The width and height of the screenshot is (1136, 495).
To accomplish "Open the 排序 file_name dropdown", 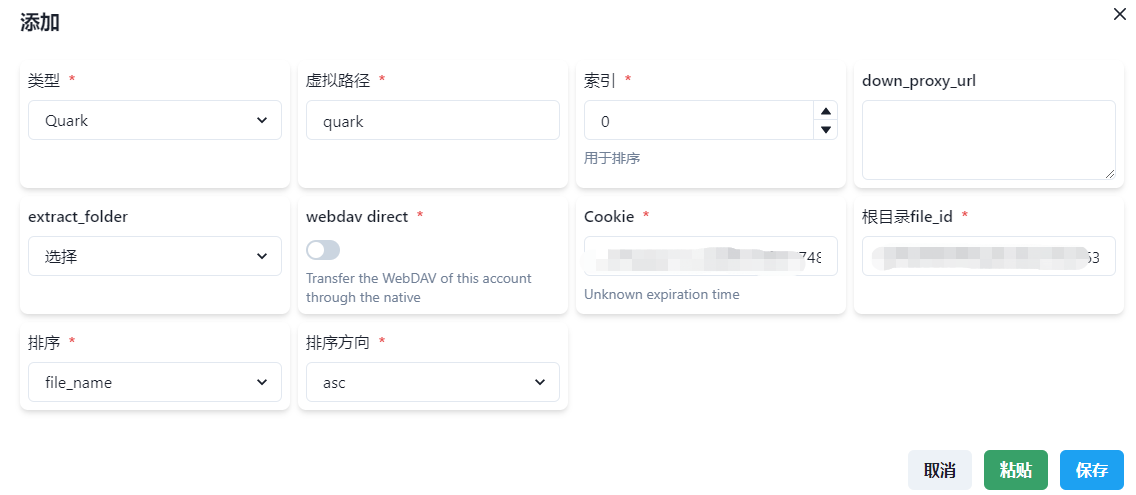I will click(154, 382).
